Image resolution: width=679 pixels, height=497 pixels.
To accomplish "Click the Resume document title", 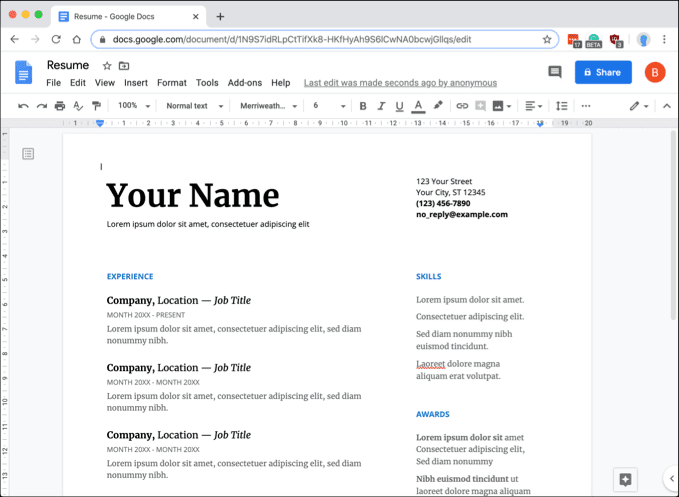I will tap(68, 65).
